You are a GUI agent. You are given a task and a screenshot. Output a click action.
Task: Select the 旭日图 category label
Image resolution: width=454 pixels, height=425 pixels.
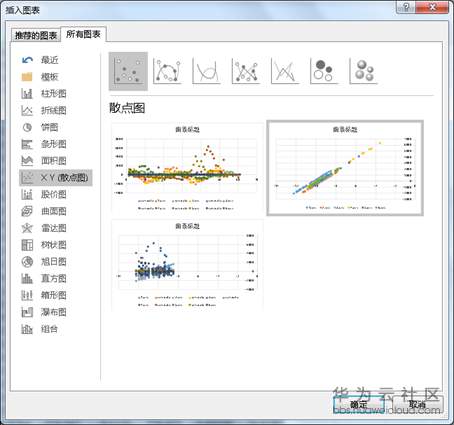[54, 262]
